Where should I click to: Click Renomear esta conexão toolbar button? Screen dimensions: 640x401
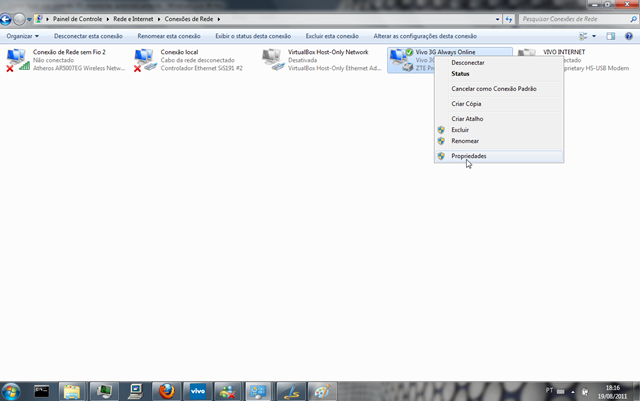tap(169, 36)
